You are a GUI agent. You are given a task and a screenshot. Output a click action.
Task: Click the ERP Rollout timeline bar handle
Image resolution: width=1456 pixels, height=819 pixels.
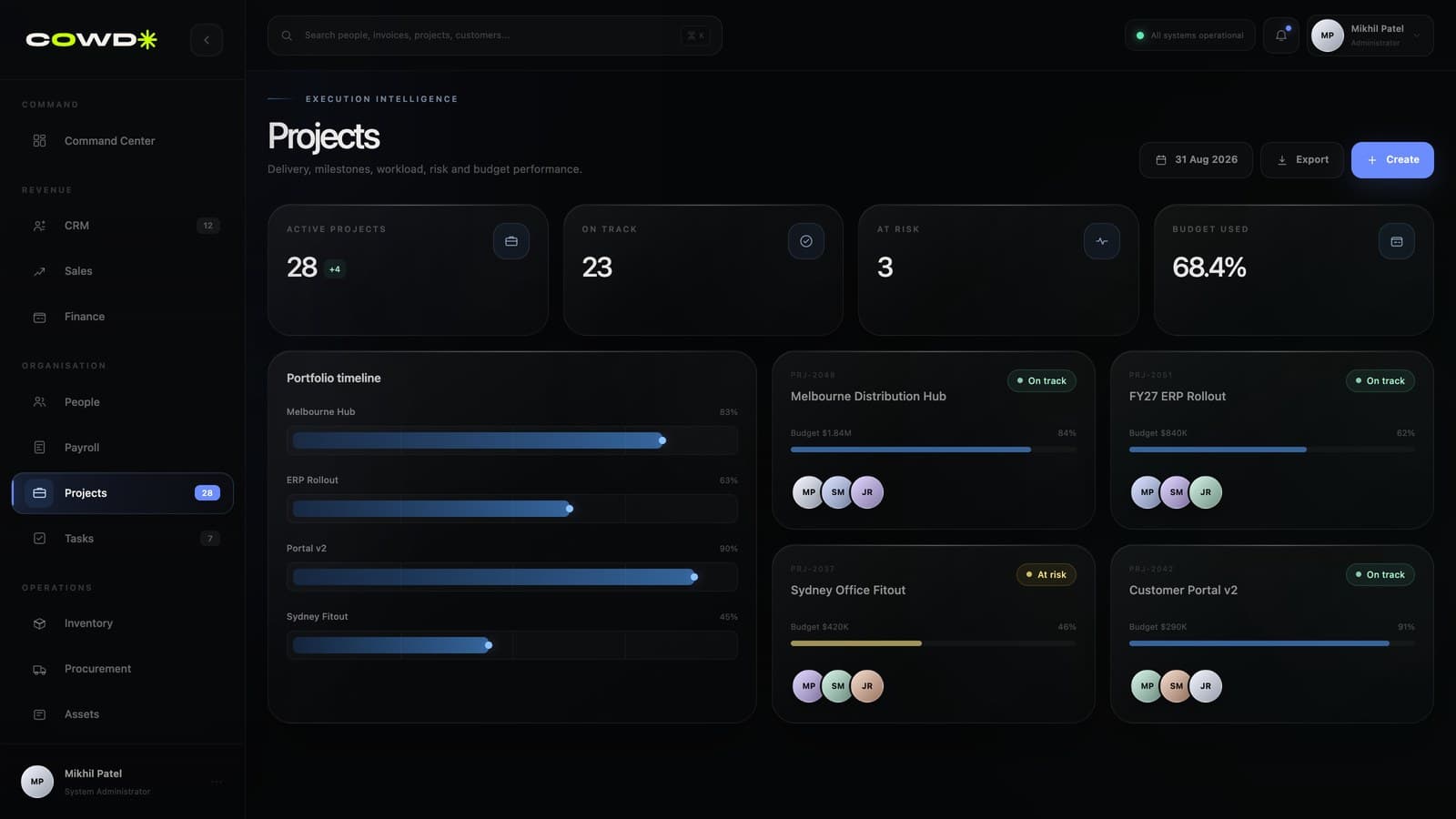(570, 509)
